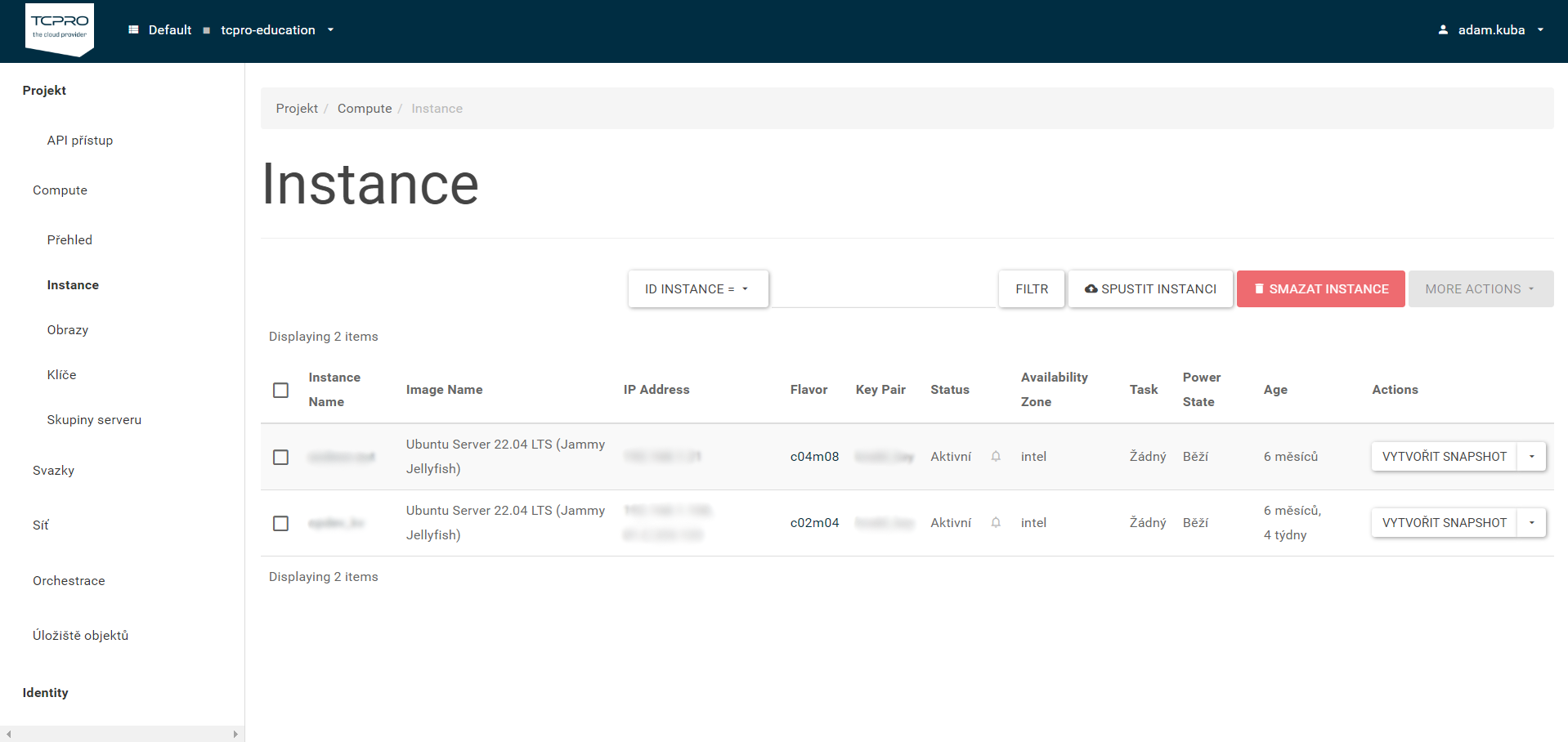Expand the Compute section in the sidebar
This screenshot has height=742, width=1568.
pyautogui.click(x=60, y=190)
